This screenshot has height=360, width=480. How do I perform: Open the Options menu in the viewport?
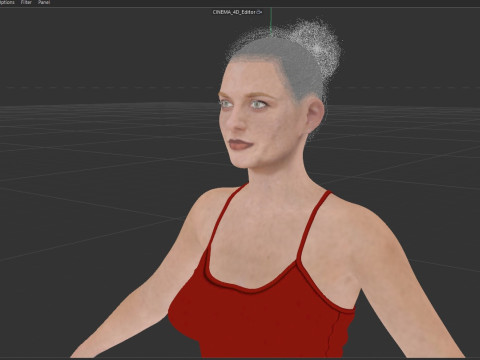(x=7, y=2)
